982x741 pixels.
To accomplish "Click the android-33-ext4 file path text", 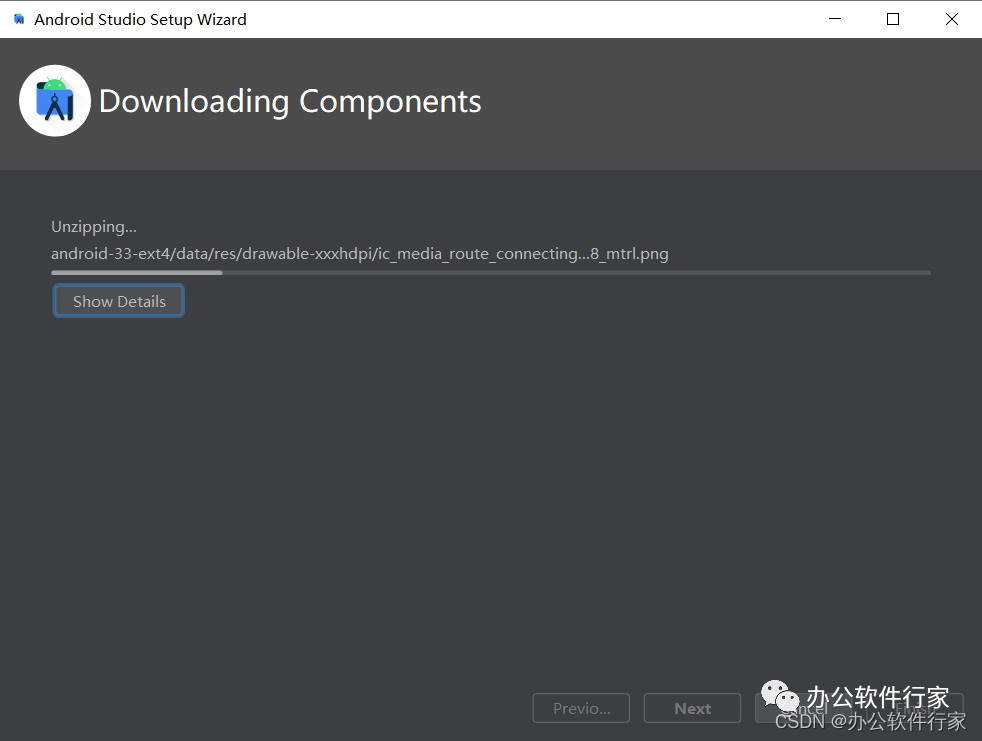I will (x=359, y=254).
